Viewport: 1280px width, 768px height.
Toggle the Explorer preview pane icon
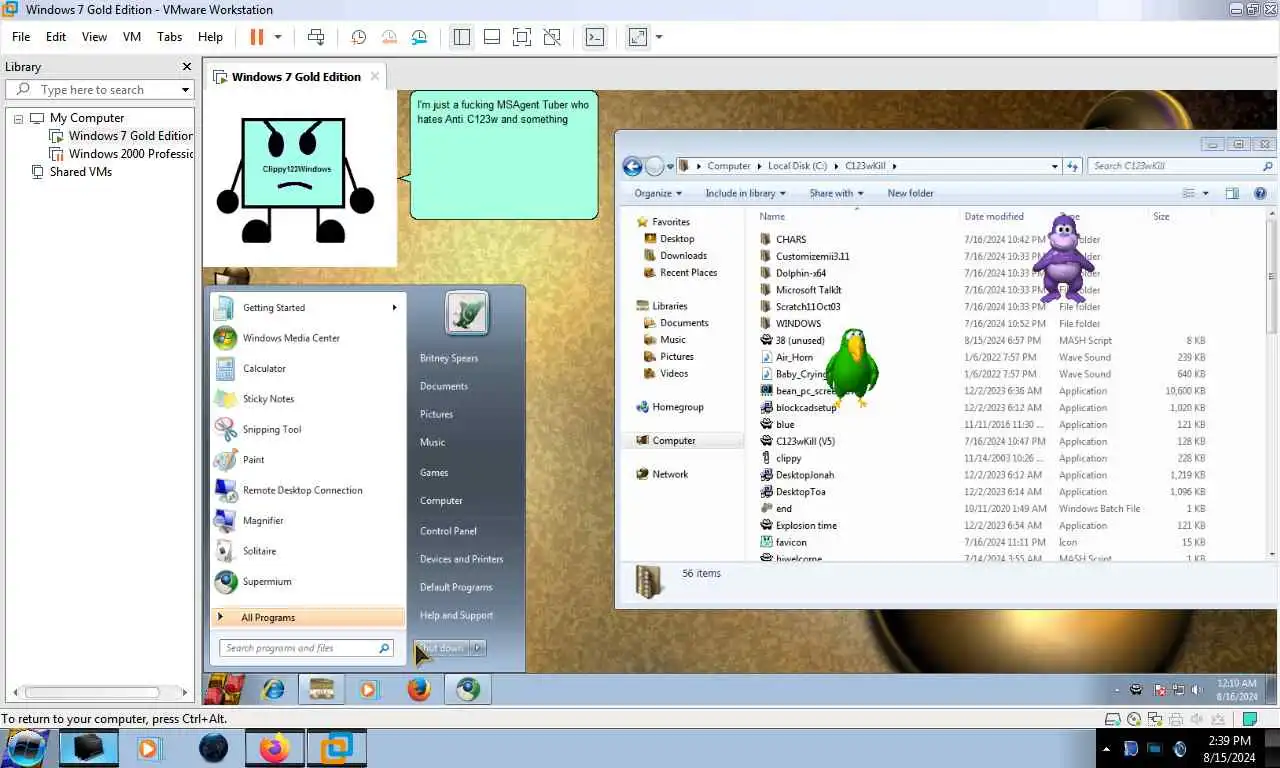(1232, 193)
